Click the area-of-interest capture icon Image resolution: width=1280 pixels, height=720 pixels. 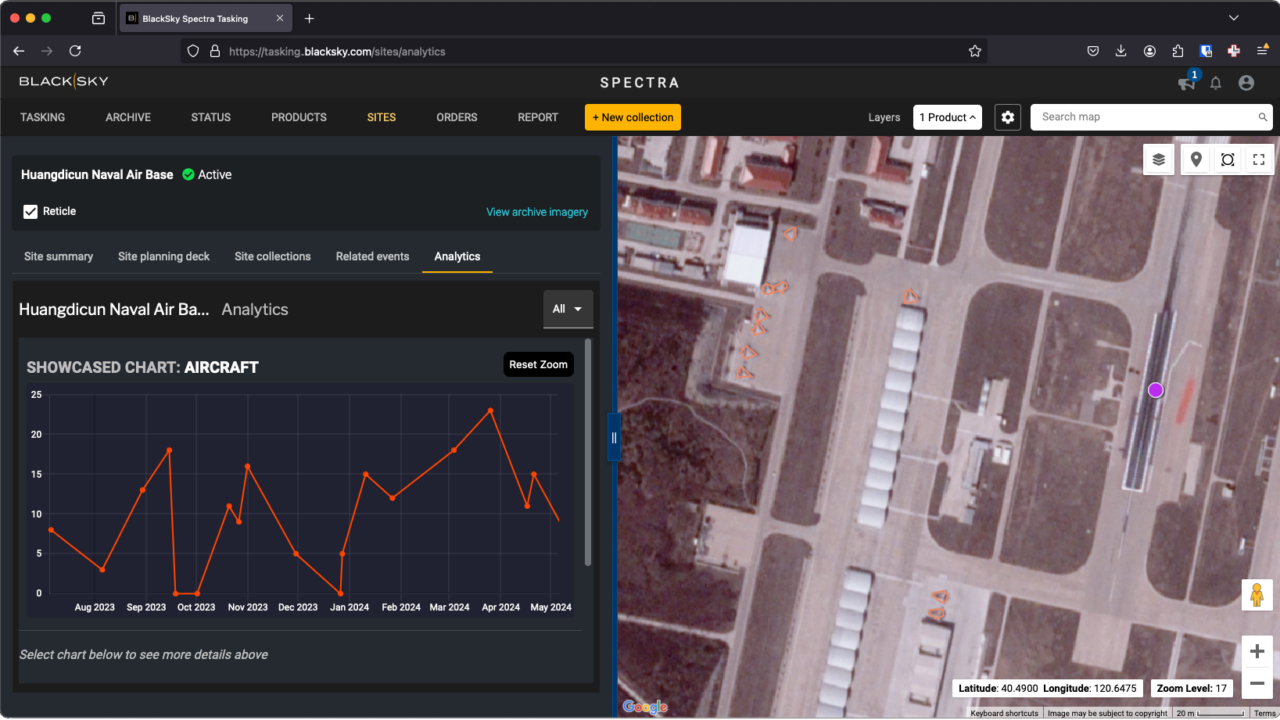[x=1227, y=159]
